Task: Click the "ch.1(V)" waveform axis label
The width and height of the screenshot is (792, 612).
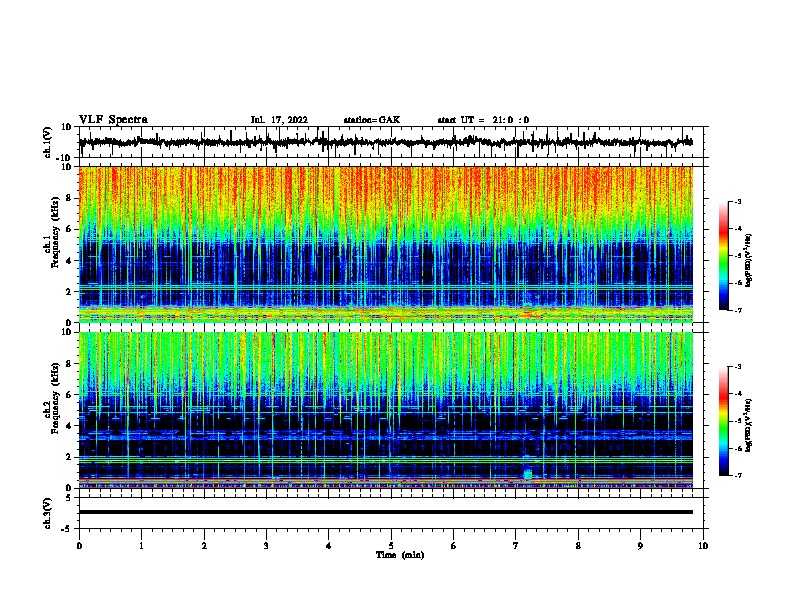Action: [x=48, y=142]
